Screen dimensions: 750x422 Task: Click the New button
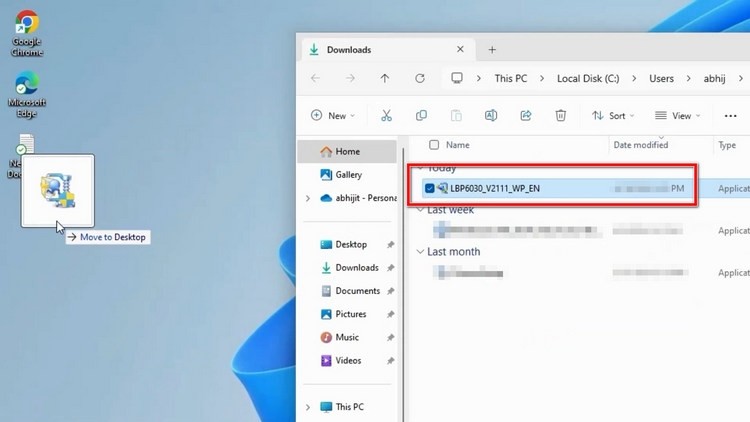(333, 115)
